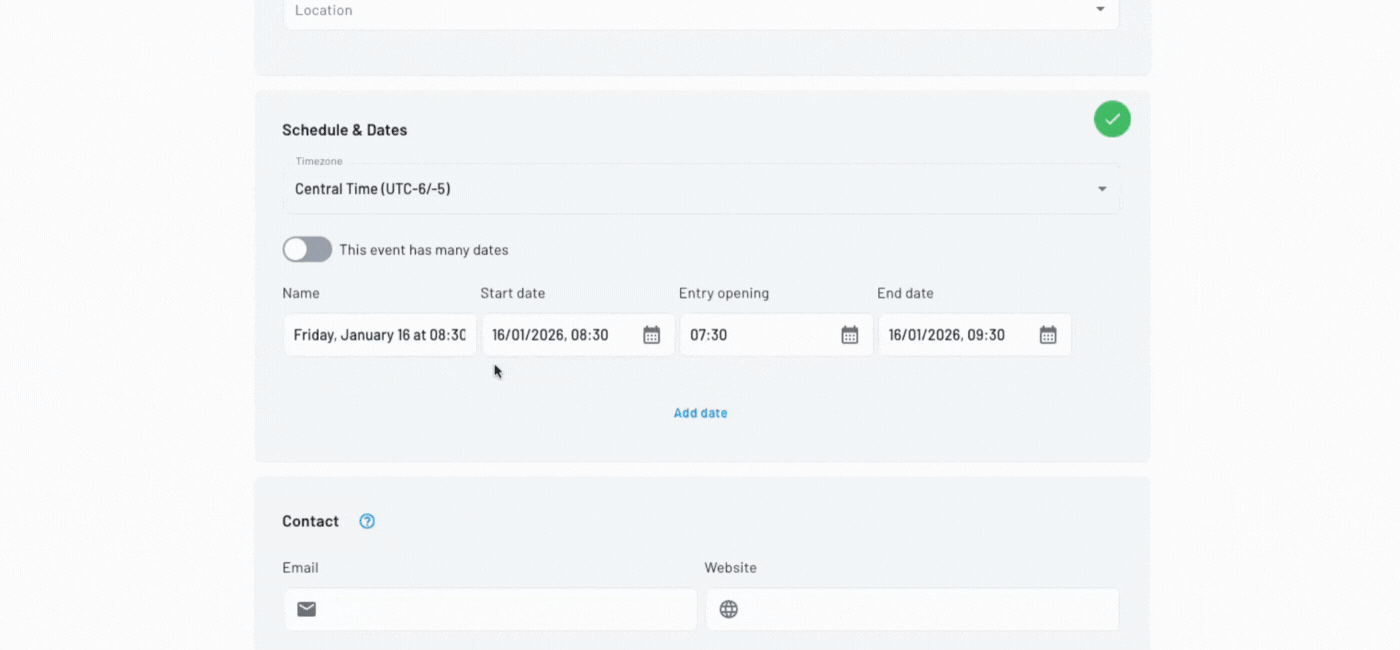Open the Entry opening calendar picker icon

[x=849, y=335]
